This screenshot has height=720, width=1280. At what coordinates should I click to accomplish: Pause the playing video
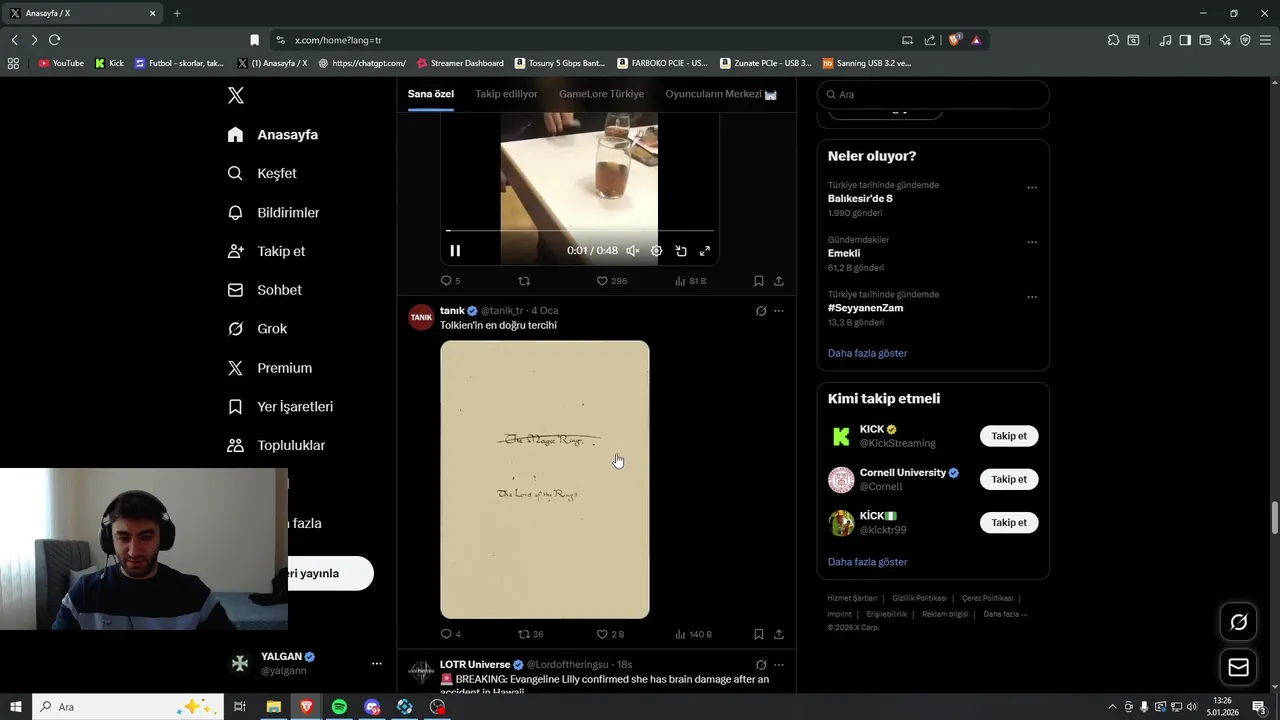click(455, 251)
